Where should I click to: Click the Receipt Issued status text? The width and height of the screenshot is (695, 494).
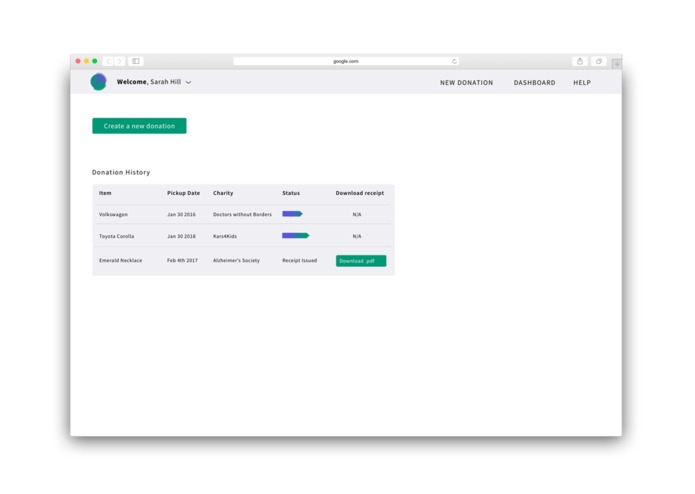click(300, 261)
